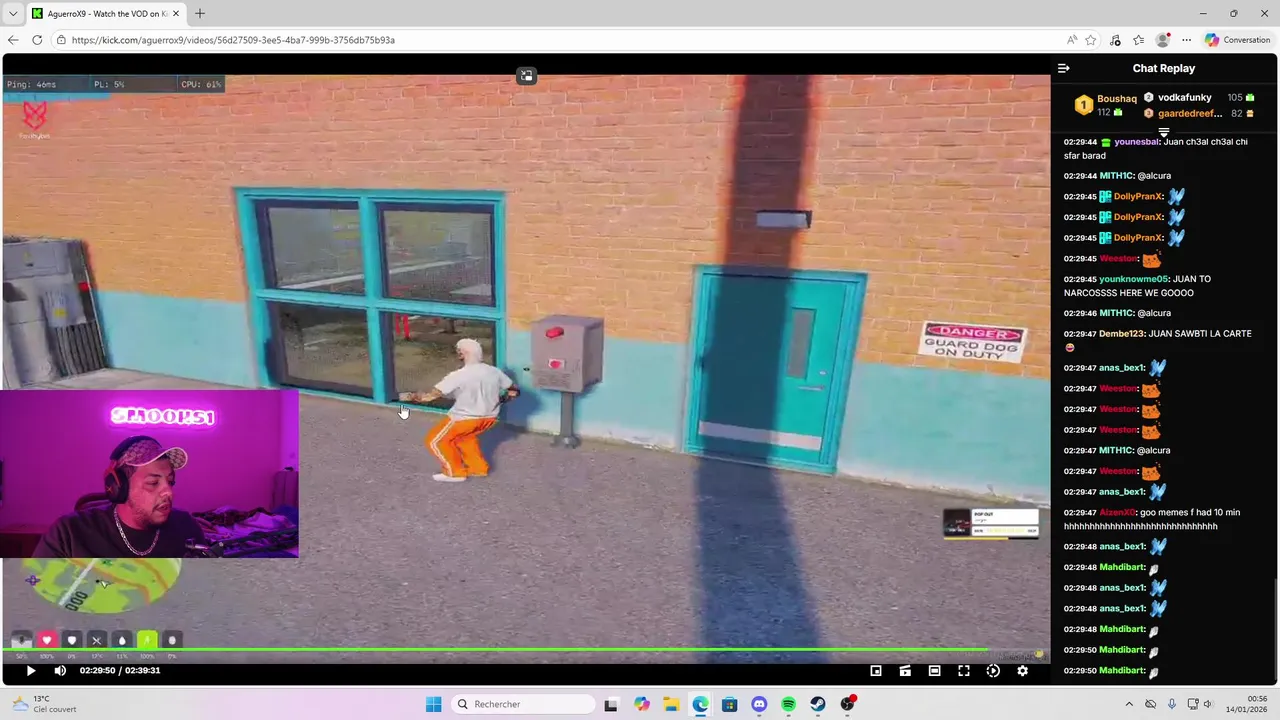View site information lock icon
The image size is (1280, 720).
61,40
